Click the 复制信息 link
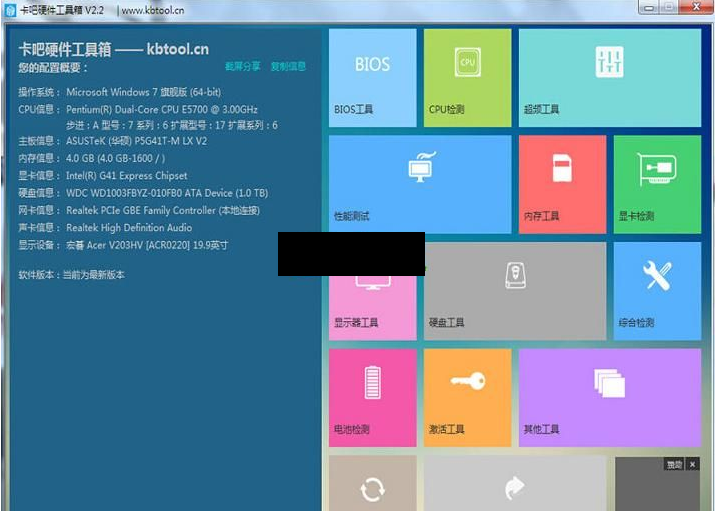715x511 pixels. tap(288, 67)
